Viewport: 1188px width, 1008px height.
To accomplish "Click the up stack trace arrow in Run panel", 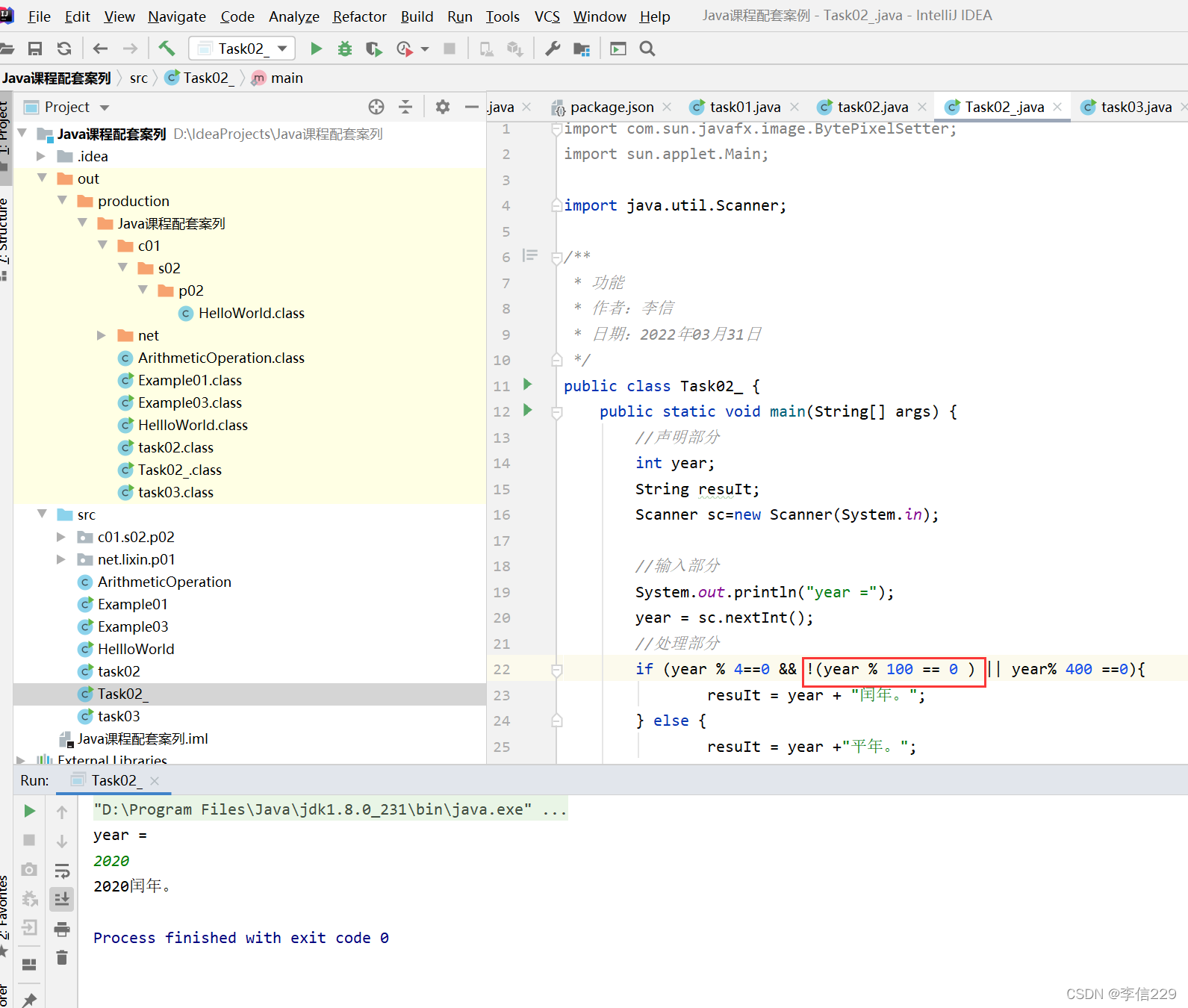I will pos(62,811).
